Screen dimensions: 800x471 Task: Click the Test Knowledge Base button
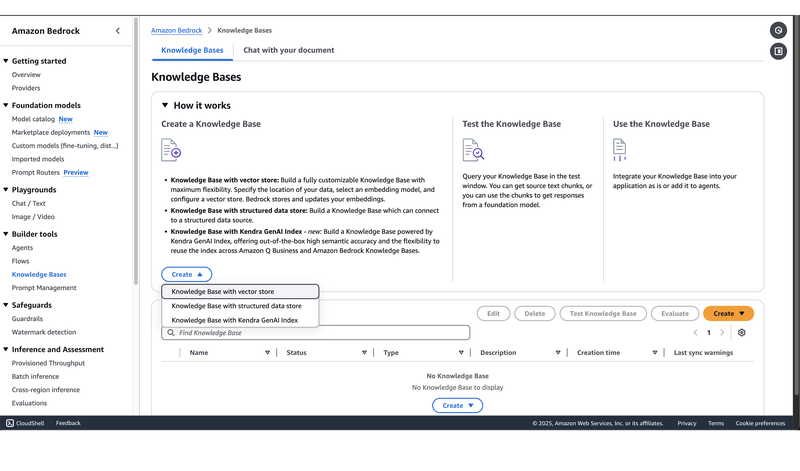pos(603,313)
